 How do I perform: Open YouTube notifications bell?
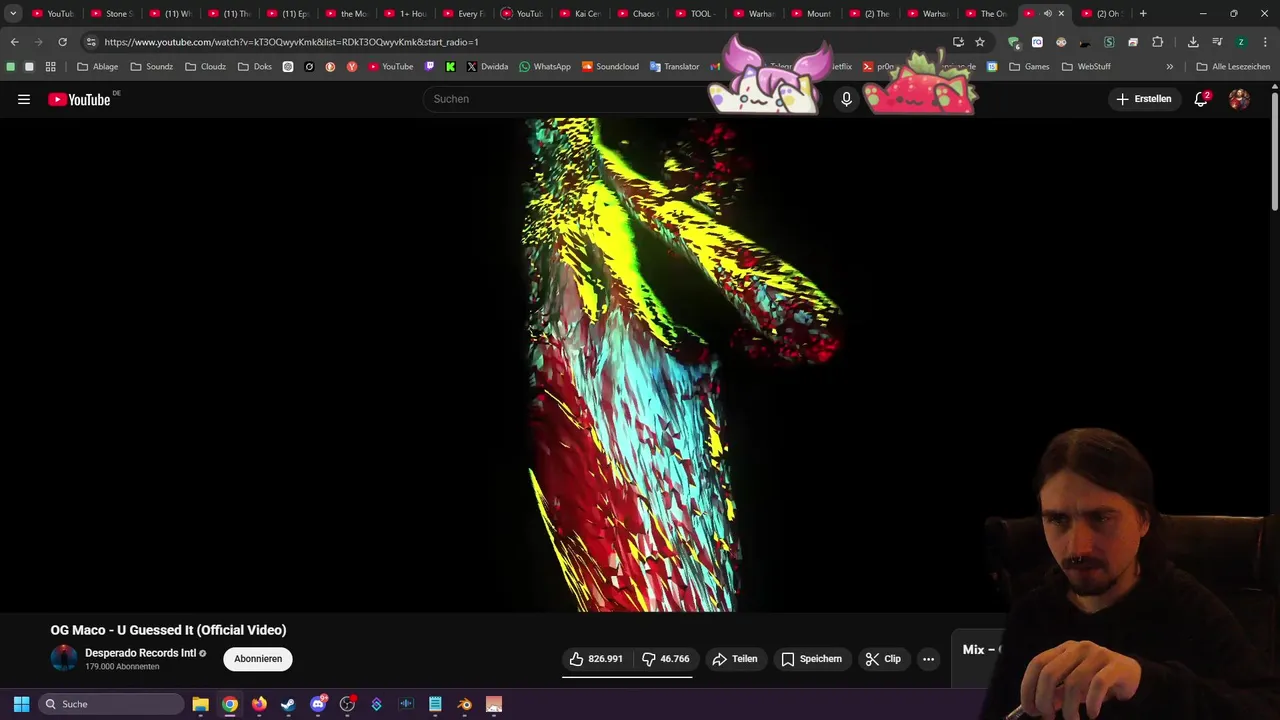(1201, 99)
